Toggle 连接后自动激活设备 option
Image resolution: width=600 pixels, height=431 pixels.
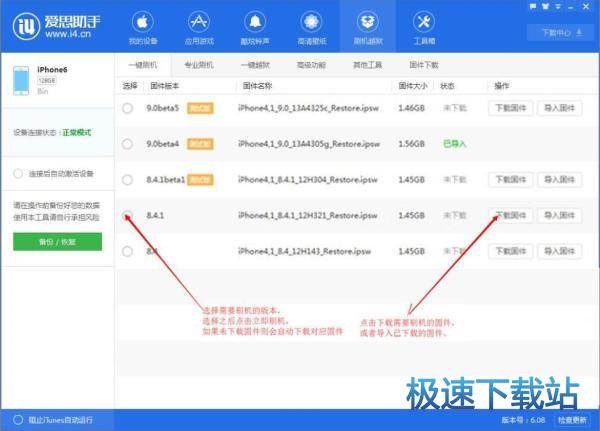18,173
